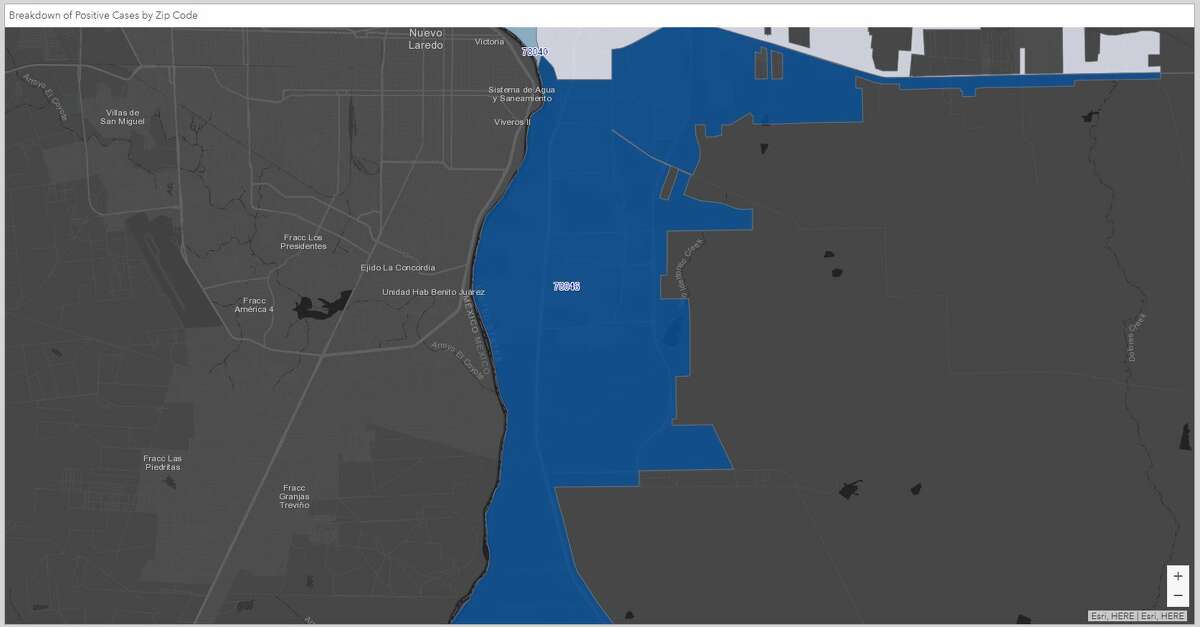The width and height of the screenshot is (1200, 627).
Task: Select the 78045 zip code label
Action: (566, 286)
